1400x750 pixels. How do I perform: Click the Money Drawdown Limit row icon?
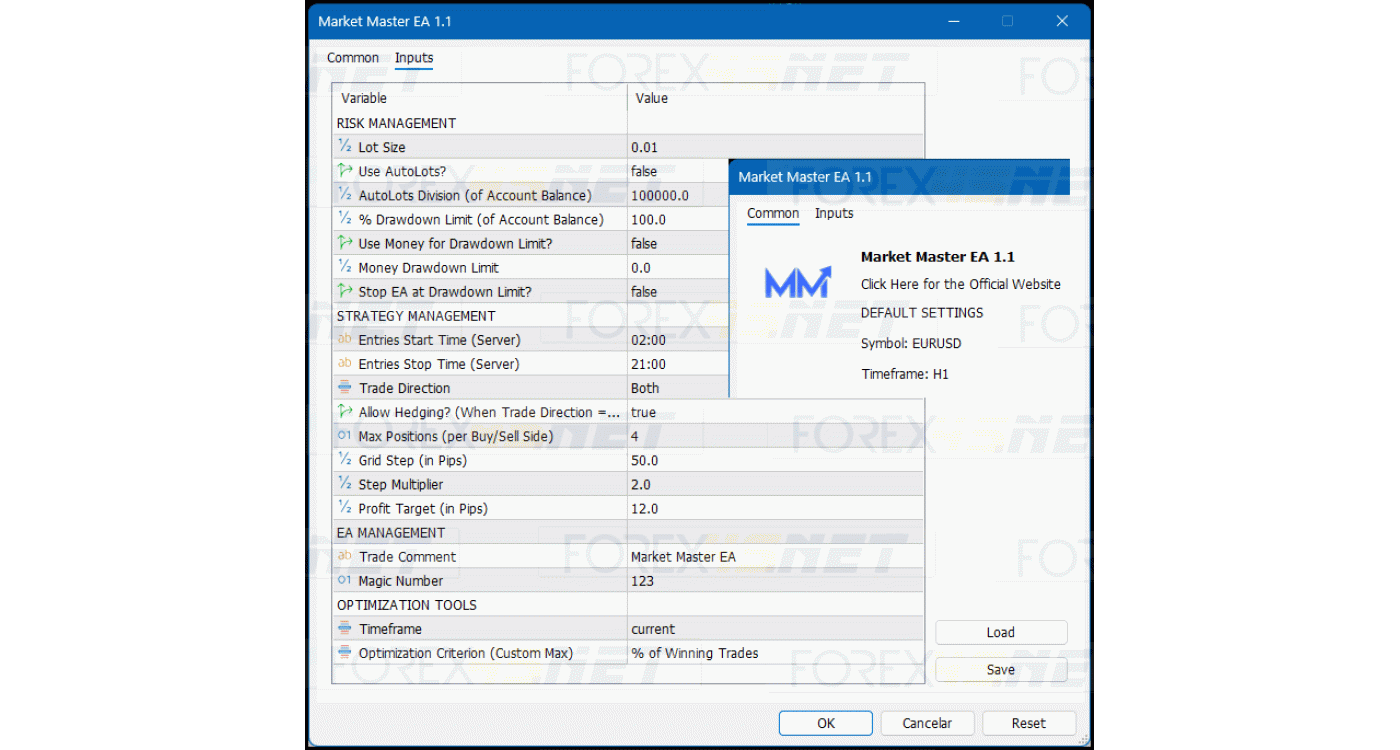(x=344, y=267)
